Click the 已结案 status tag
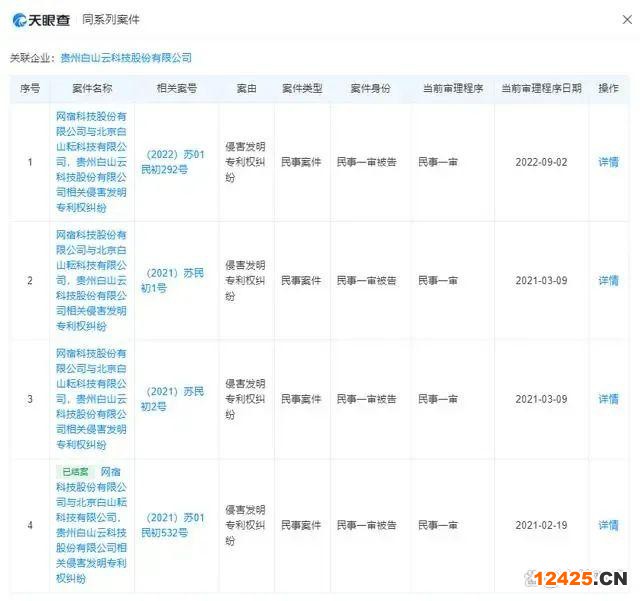 click(x=73, y=470)
